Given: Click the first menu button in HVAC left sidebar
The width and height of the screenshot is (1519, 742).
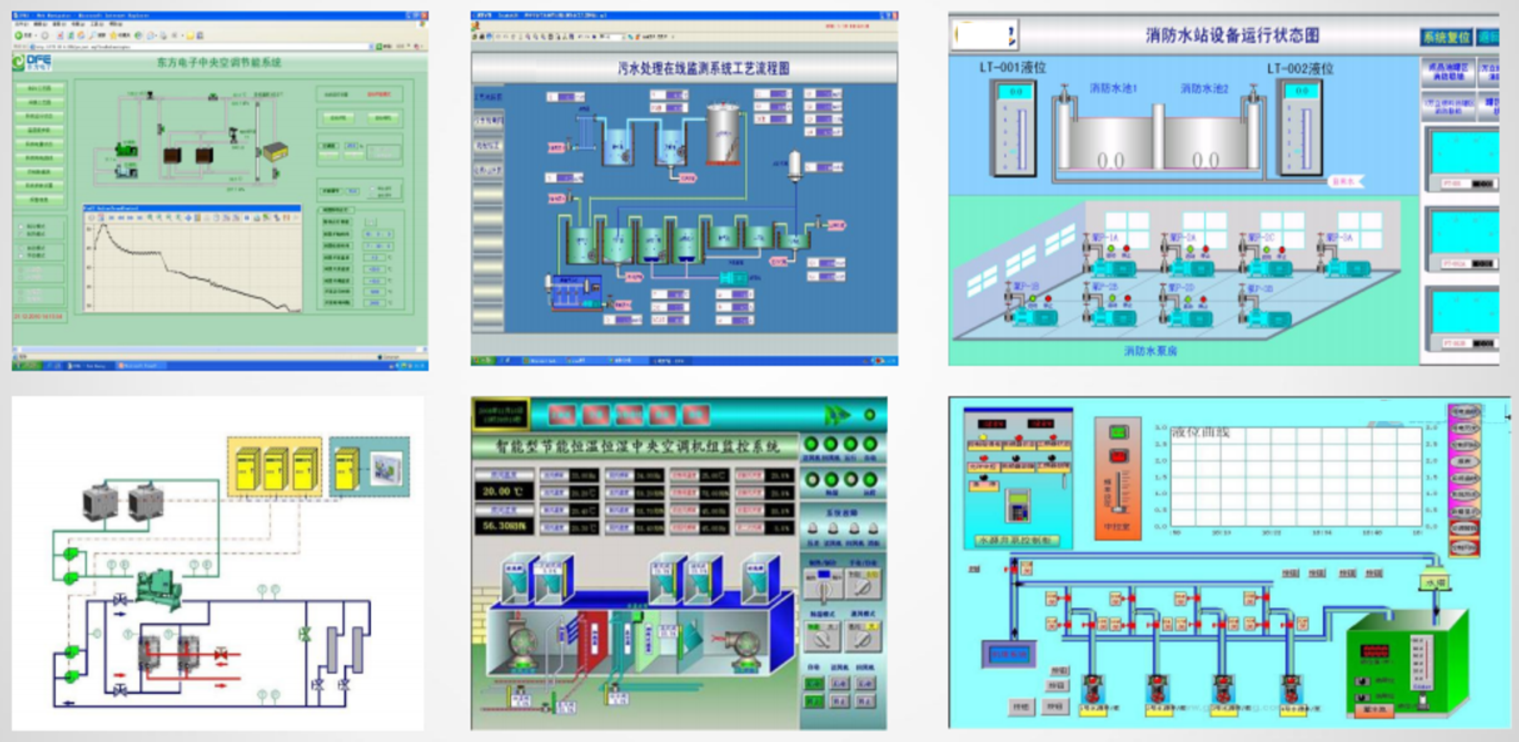Looking at the screenshot, I should click(x=41, y=88).
